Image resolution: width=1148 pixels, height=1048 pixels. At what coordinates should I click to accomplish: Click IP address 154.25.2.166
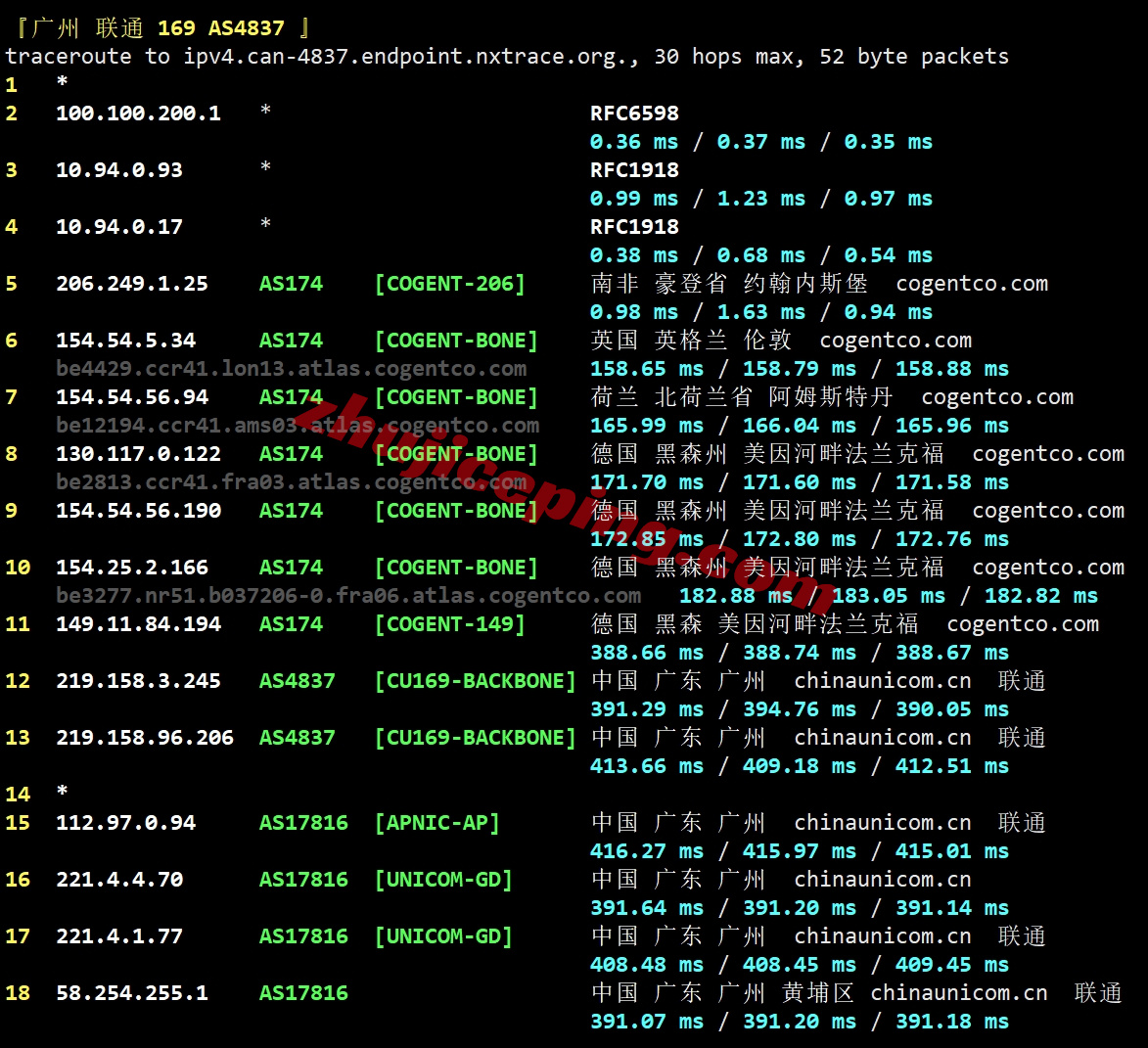[x=132, y=568]
